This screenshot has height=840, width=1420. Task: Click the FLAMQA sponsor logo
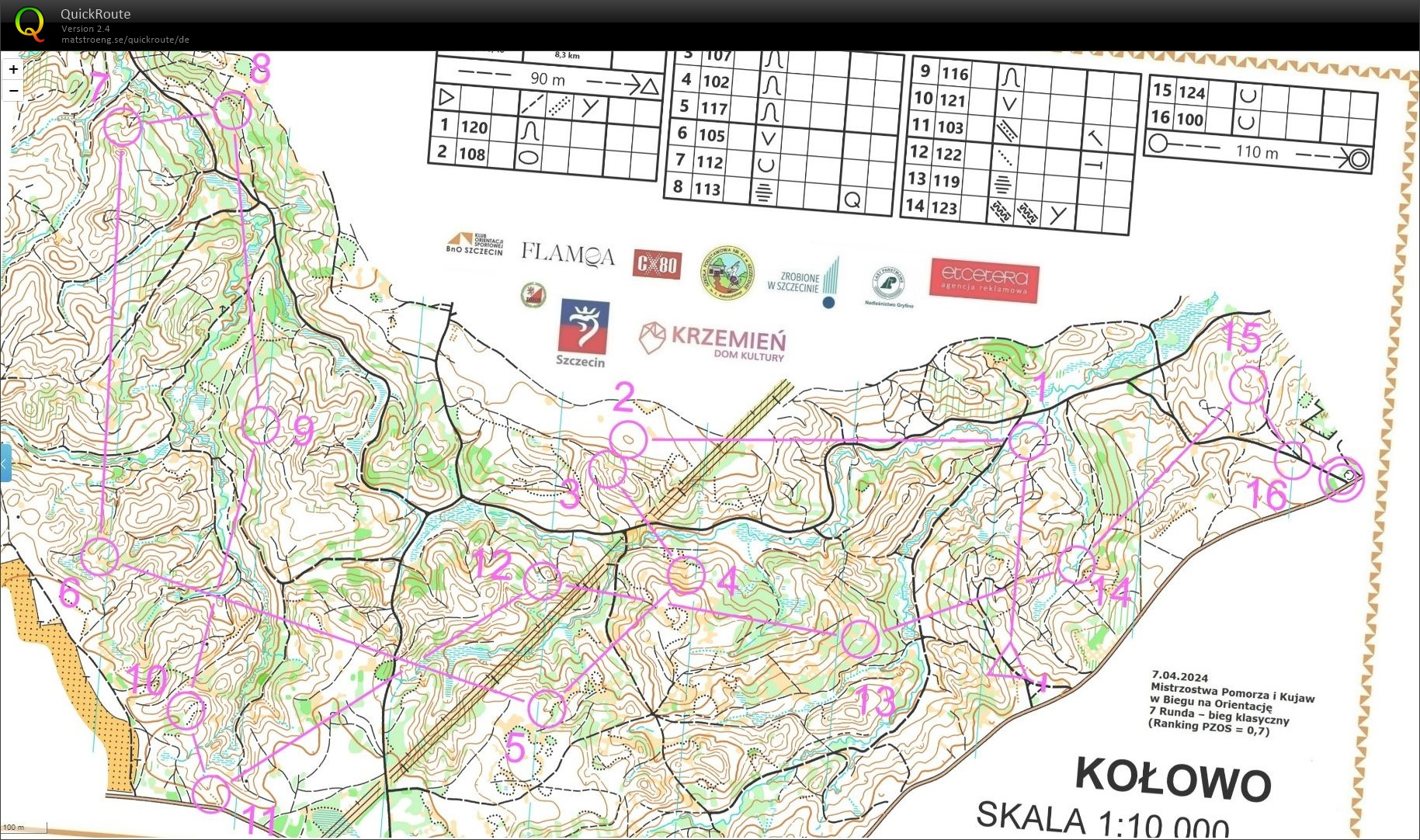tap(567, 254)
